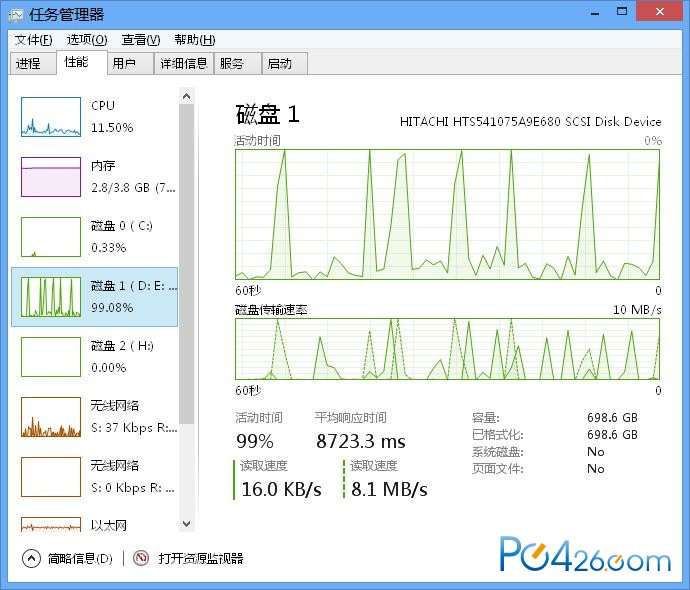Click the 16.0 KB/s read speed value
690x590 pixels.
coord(282,489)
